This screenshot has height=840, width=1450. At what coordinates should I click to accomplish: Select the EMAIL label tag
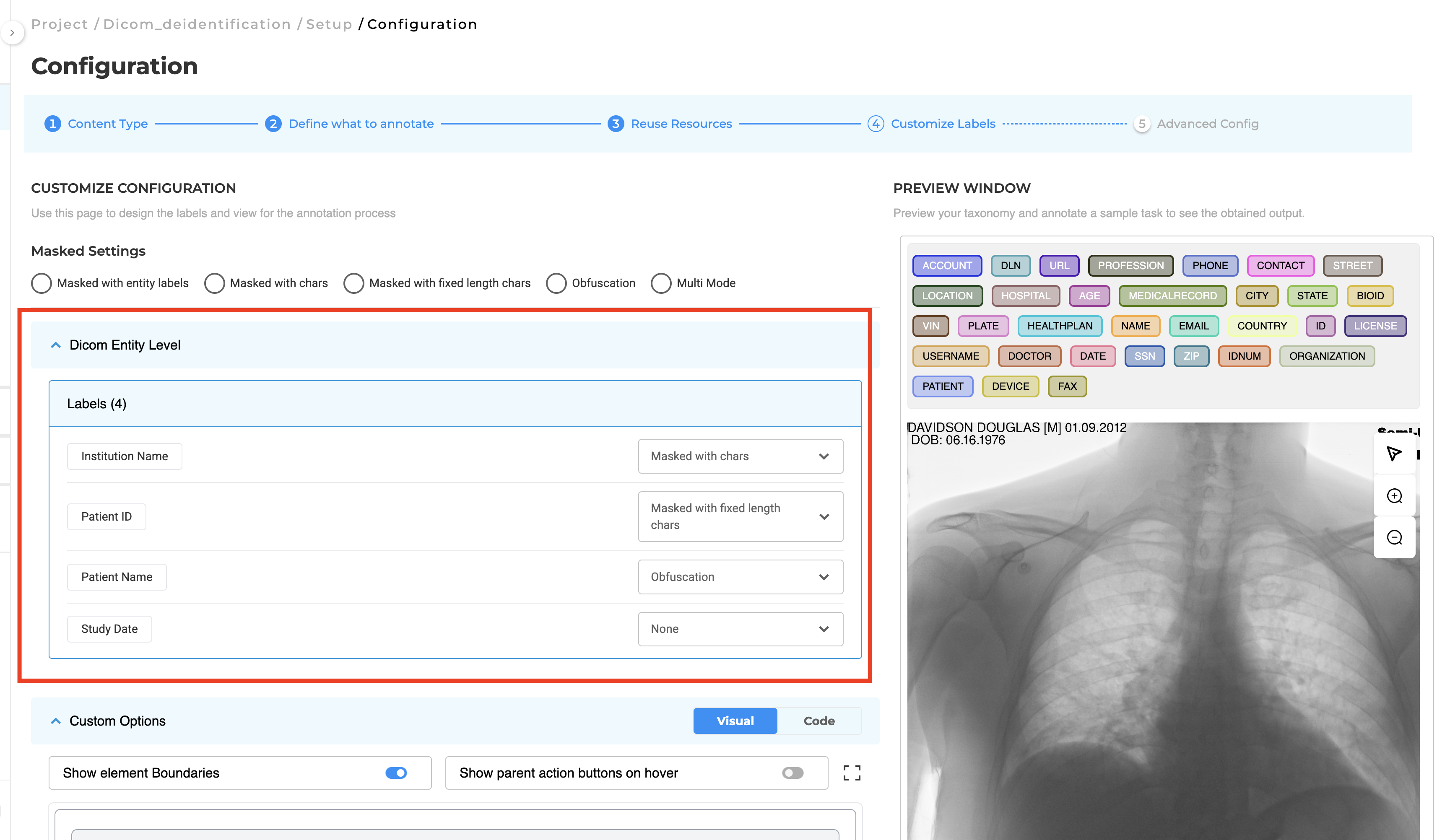tap(1193, 326)
